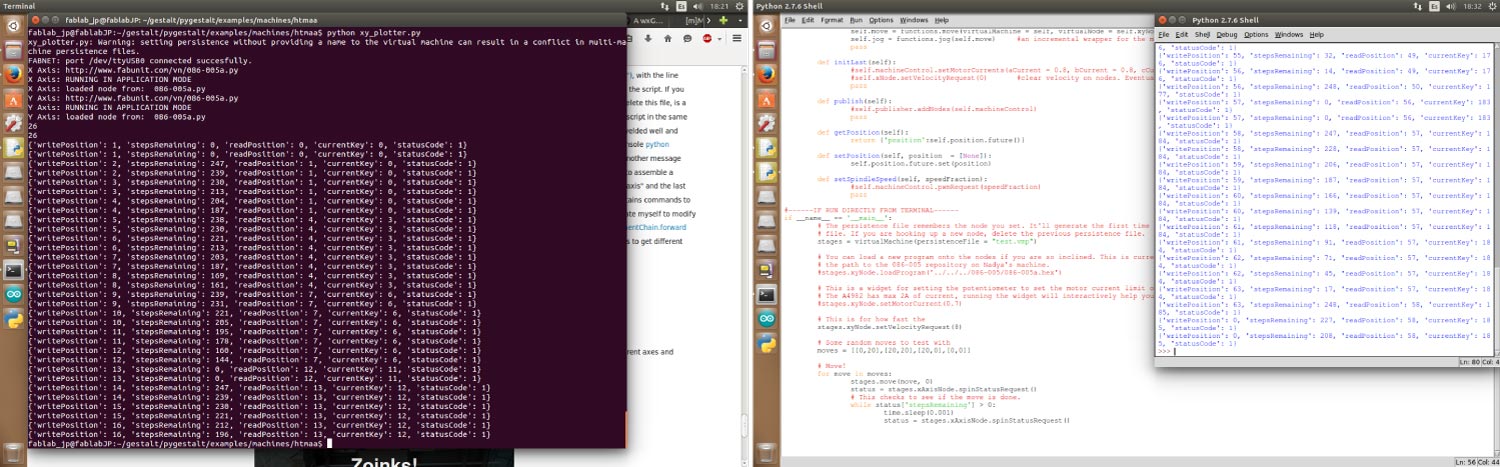This screenshot has width=1500, height=467.
Task: Open Windows menu in the IDLE editor
Action: click(913, 20)
